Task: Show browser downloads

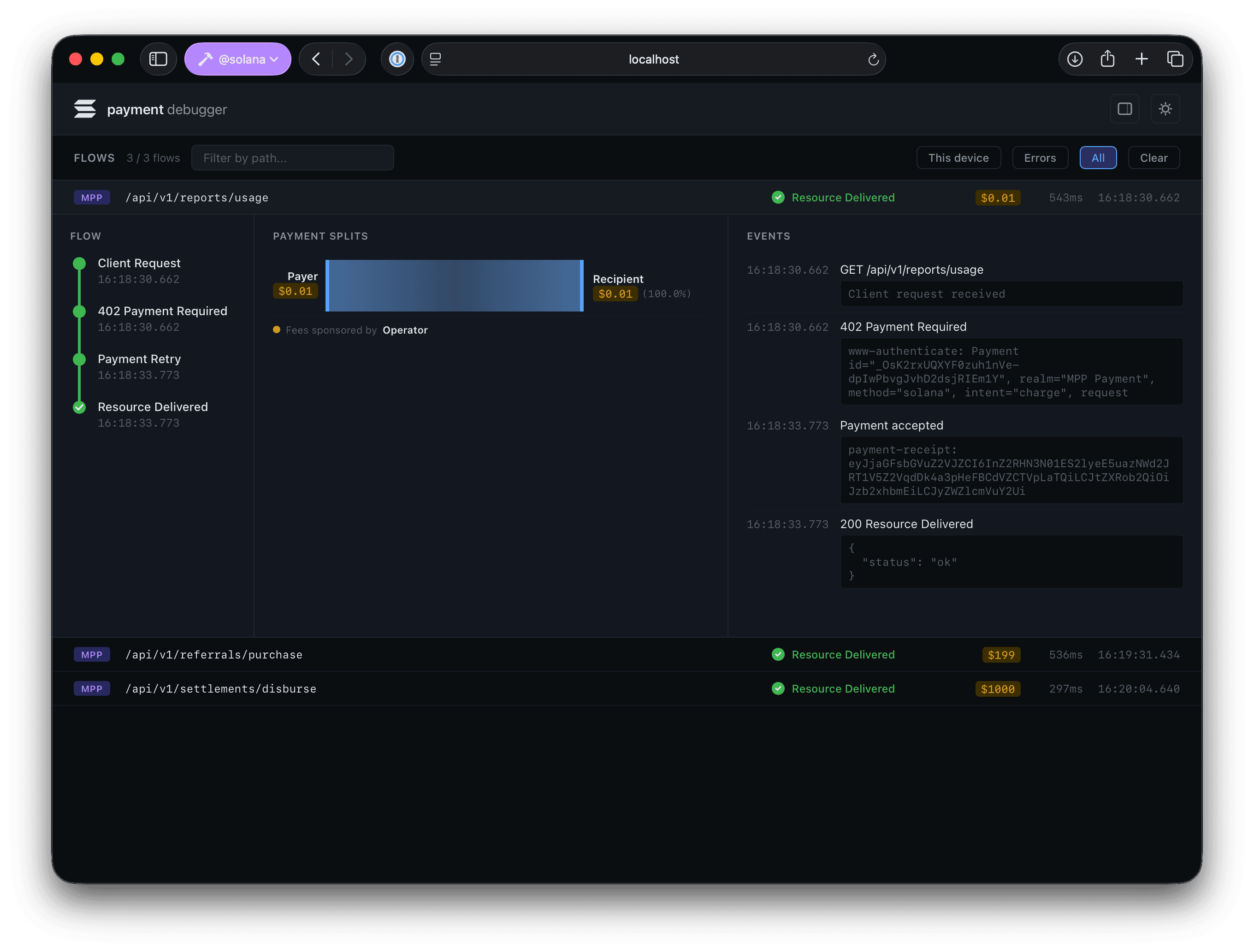Action: (1075, 59)
